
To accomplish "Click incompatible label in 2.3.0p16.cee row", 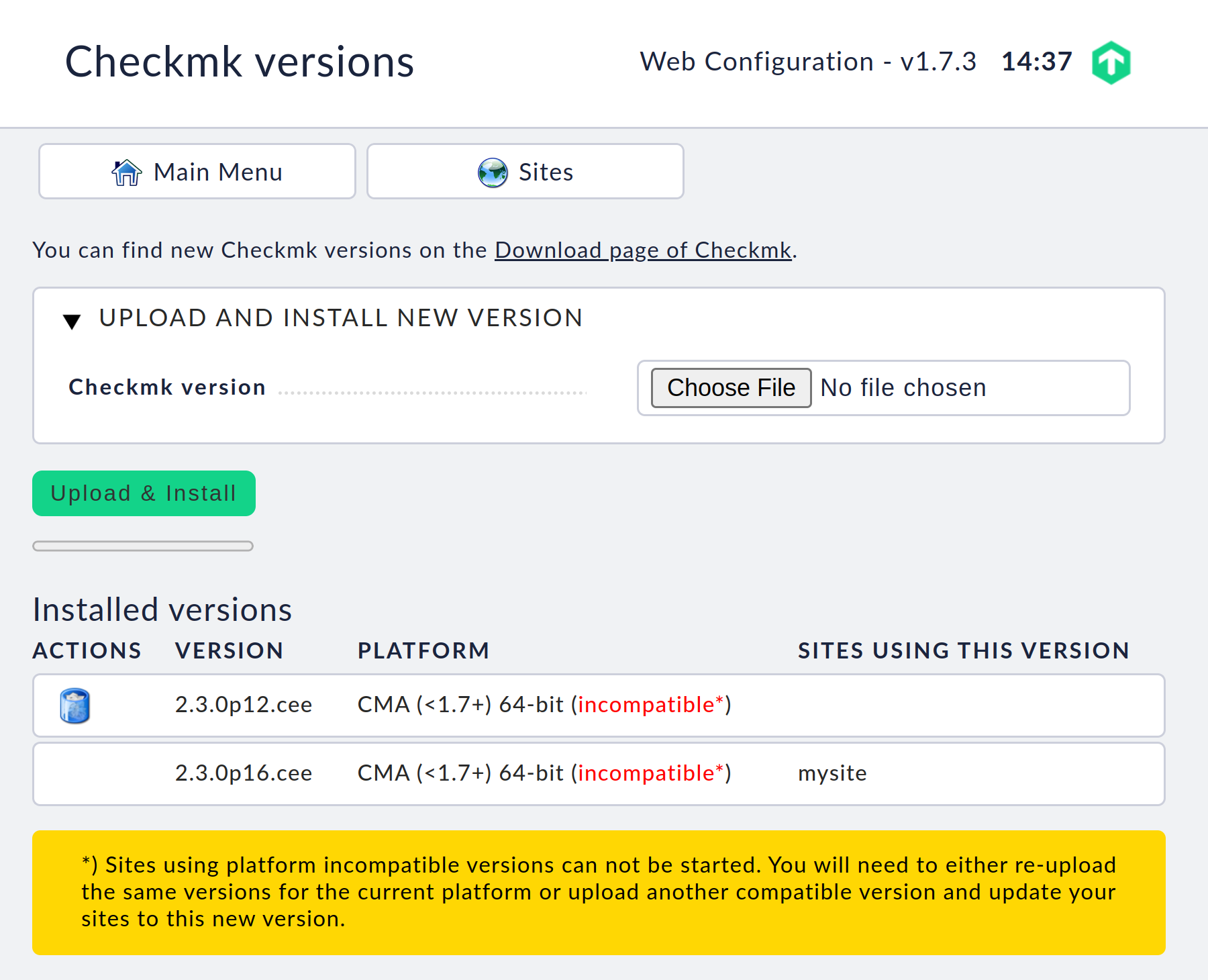I will (650, 773).
